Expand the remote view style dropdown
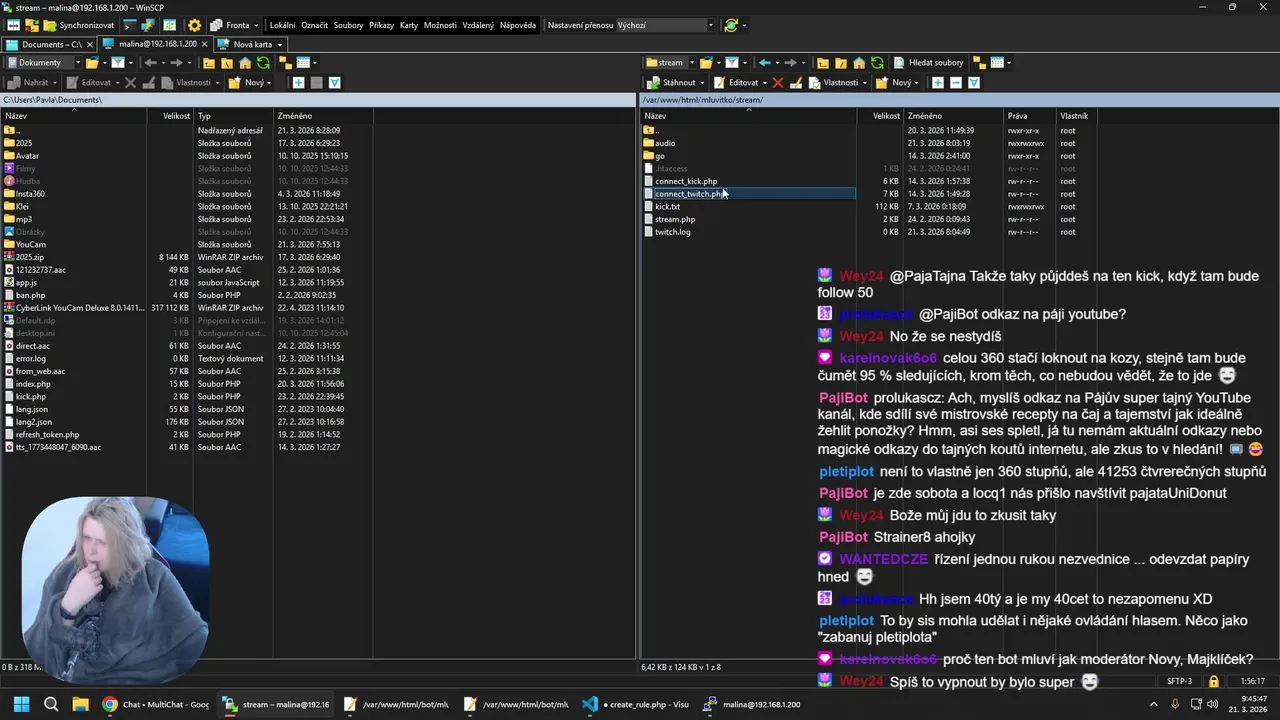The height and width of the screenshot is (720, 1280). (x=1009, y=62)
